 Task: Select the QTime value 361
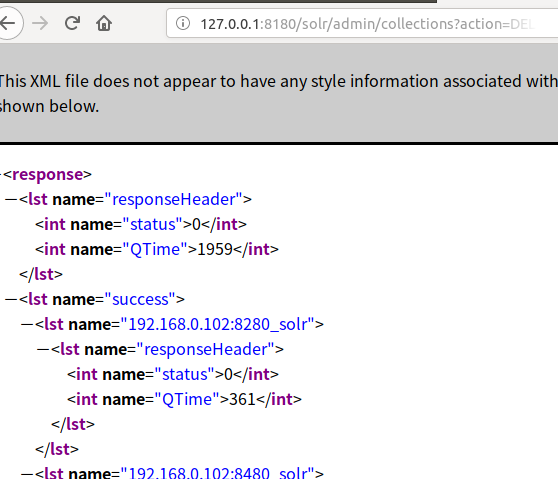coord(242,399)
